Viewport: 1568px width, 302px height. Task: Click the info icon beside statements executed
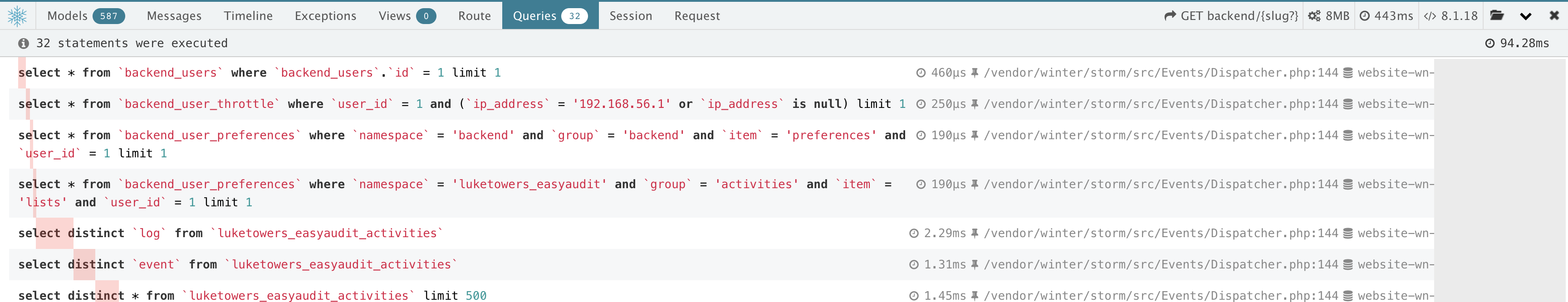tap(24, 43)
